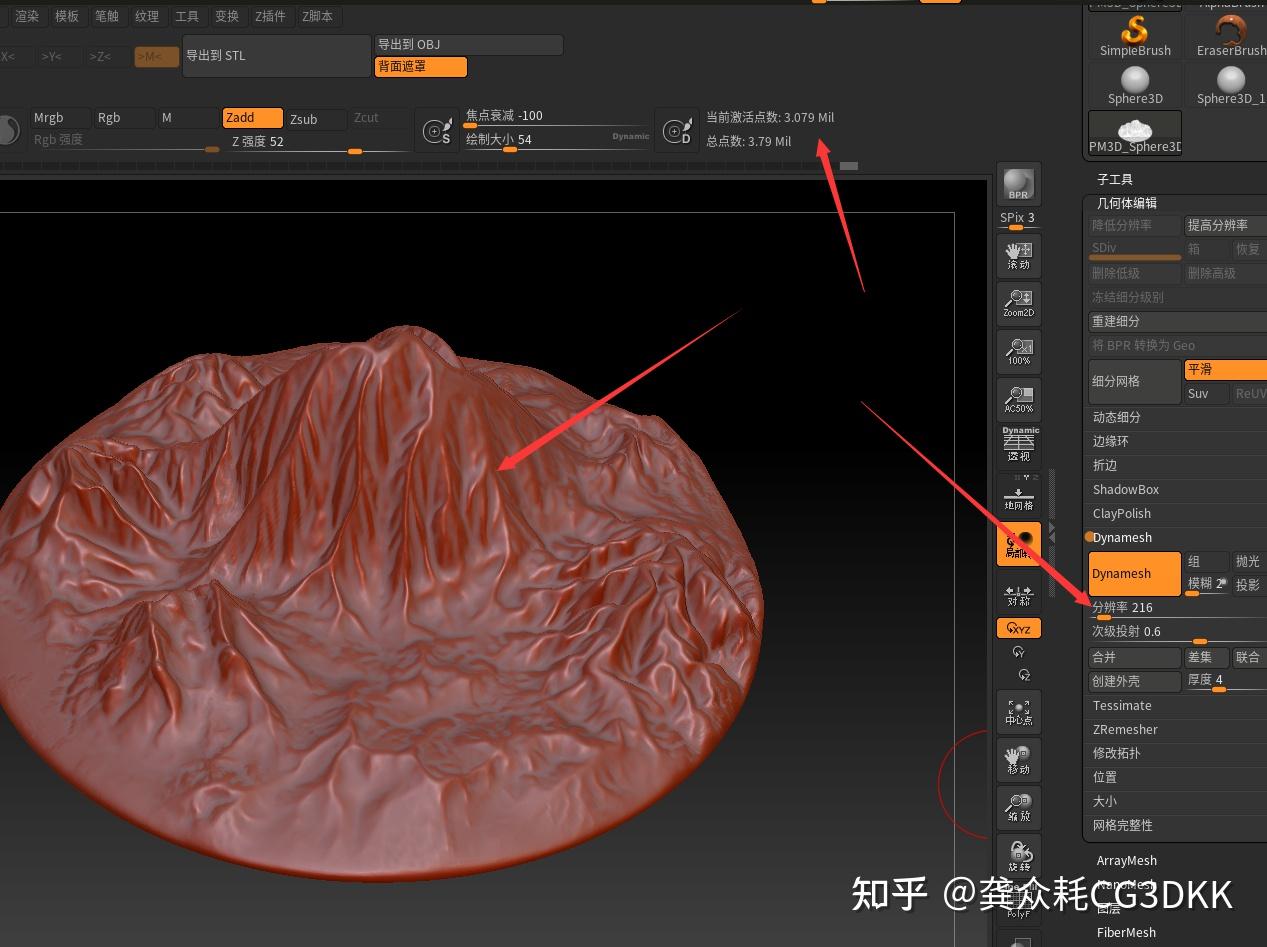Select the 移动 move gizmo icon
1267x947 pixels.
coord(1018,759)
